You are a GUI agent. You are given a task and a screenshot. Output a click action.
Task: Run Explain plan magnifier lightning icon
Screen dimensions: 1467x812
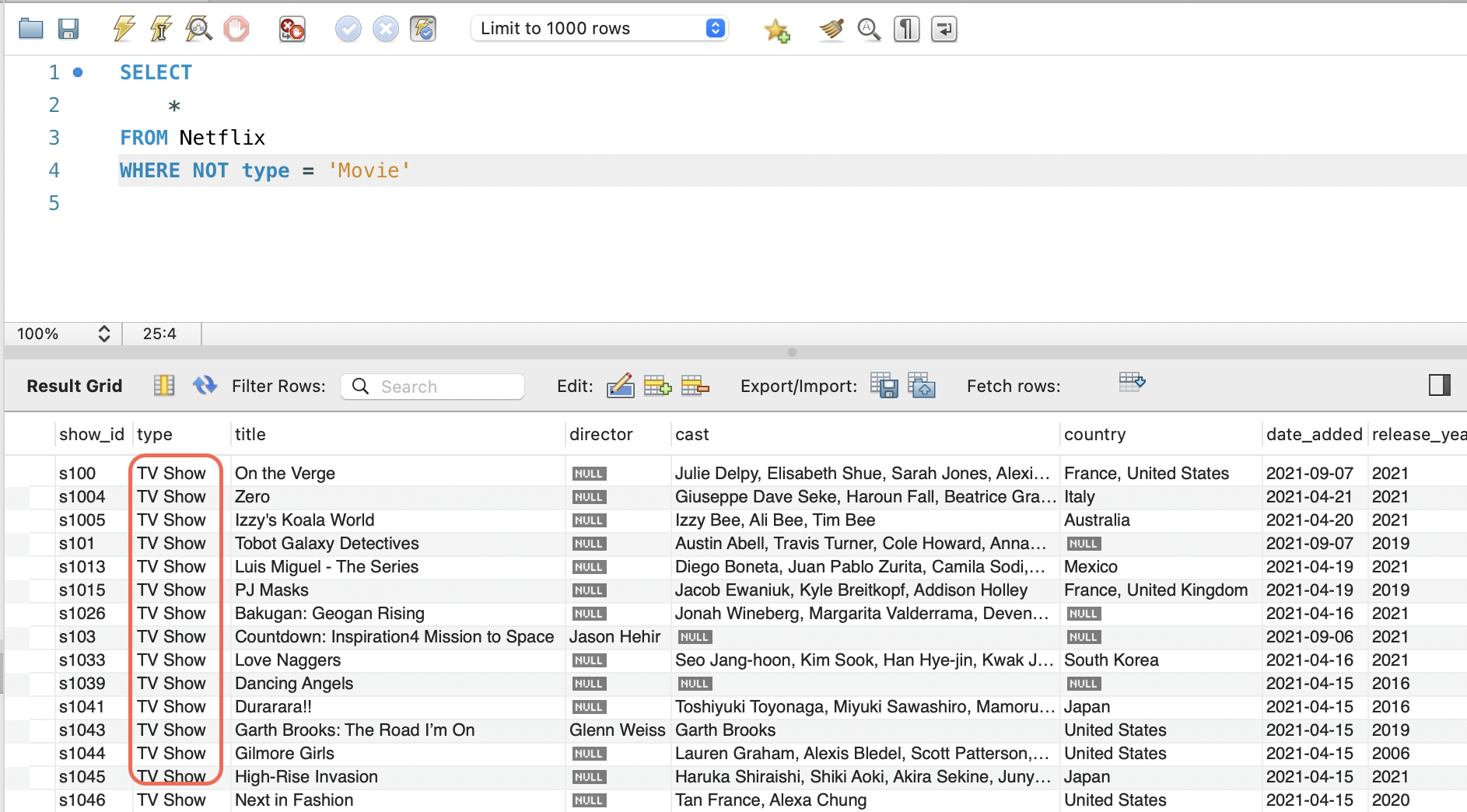tap(198, 29)
